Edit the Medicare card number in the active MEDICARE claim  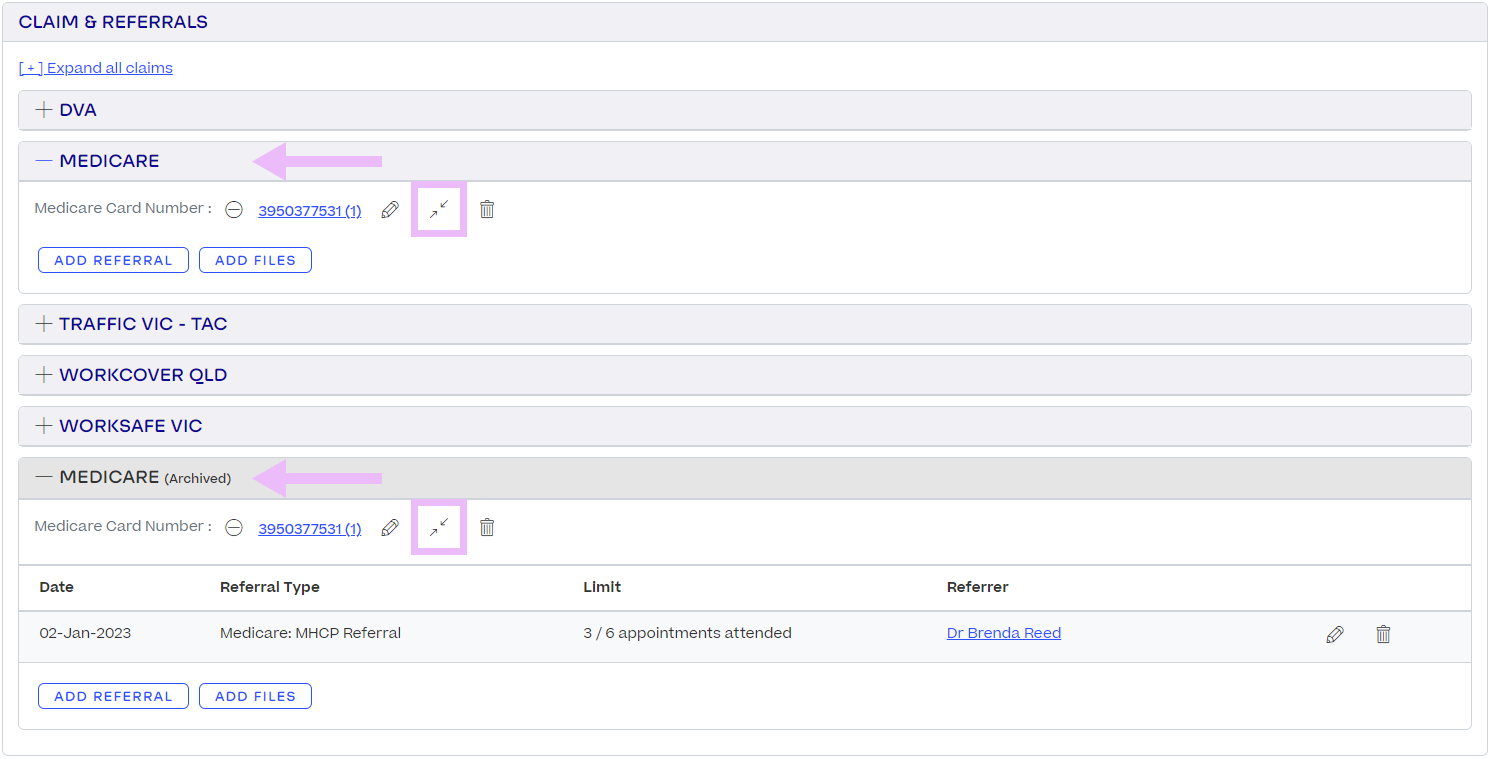pos(390,209)
